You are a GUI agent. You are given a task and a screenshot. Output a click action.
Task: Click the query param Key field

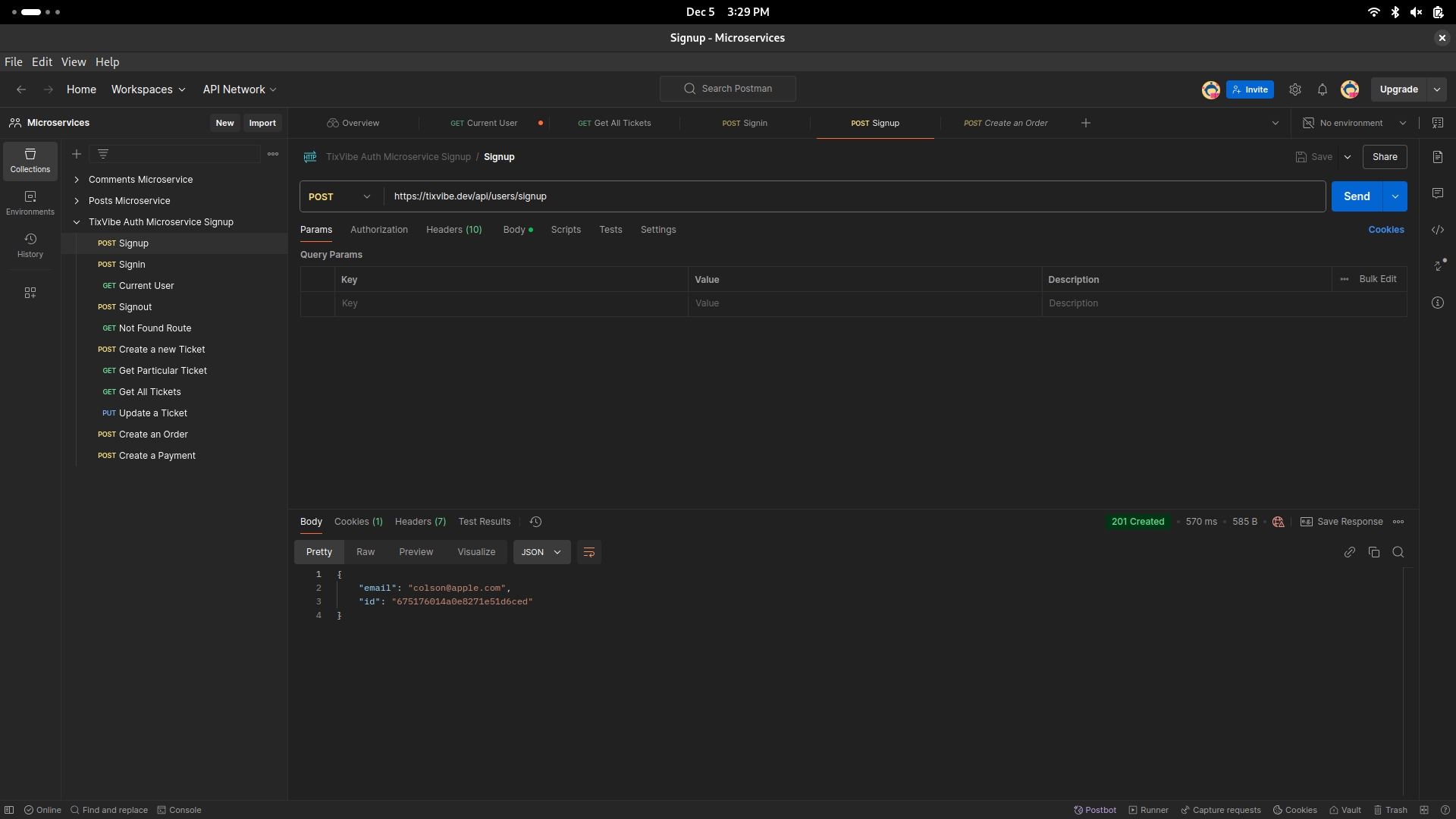coord(511,303)
